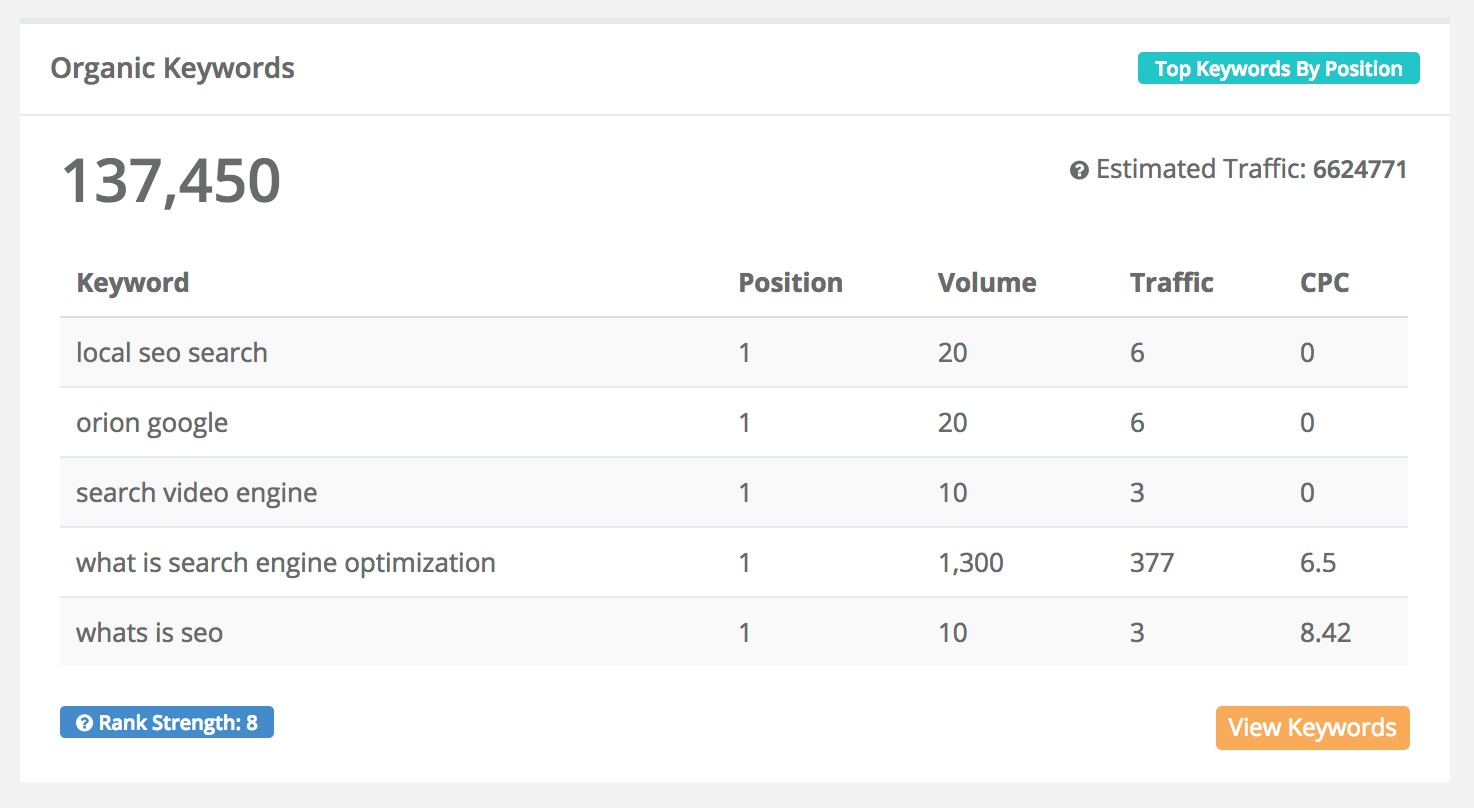
Task: Click the 137,450 keyword count
Action: 171,181
